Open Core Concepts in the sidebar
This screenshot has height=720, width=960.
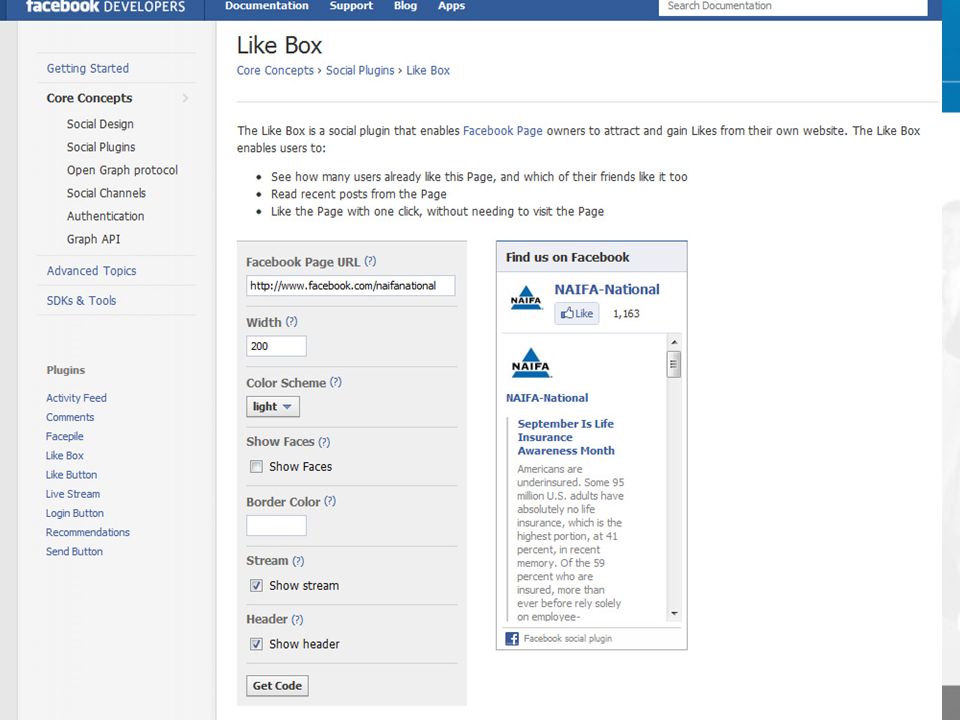(x=89, y=98)
